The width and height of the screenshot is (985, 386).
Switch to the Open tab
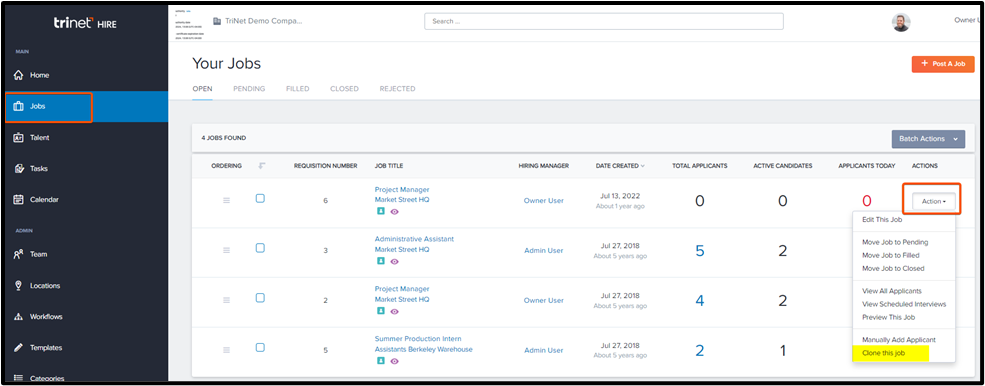(x=202, y=89)
